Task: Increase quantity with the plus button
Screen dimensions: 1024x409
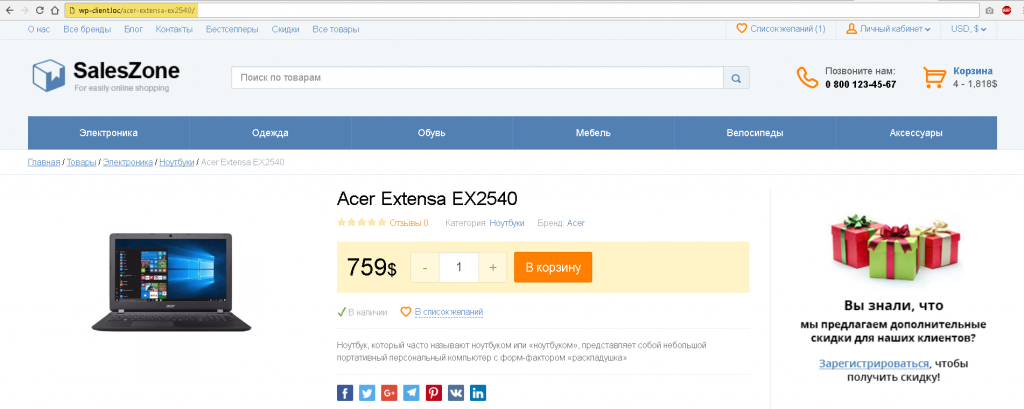Action: point(493,267)
